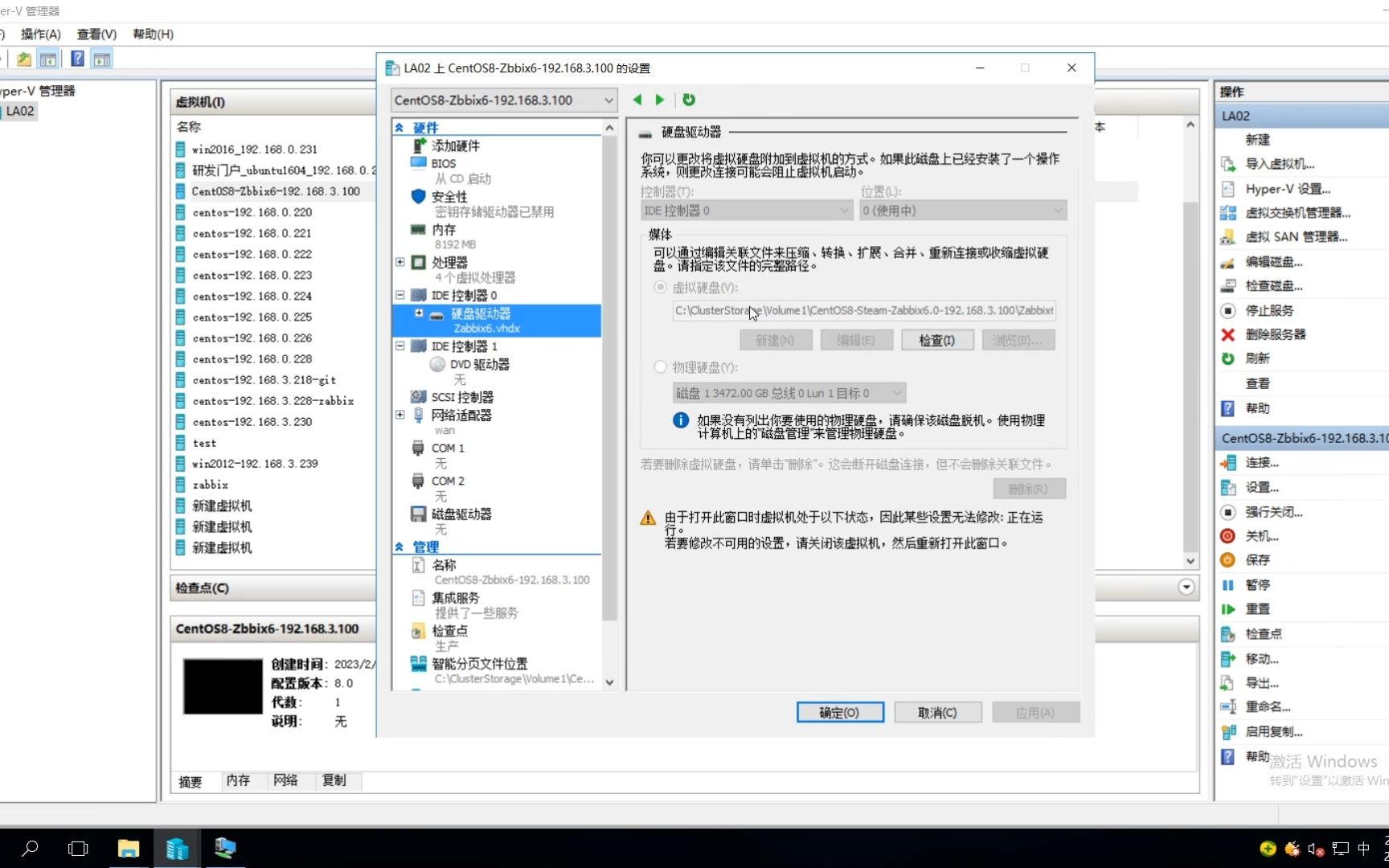Expand 硬盘驱动器 tree node
This screenshot has height=868, width=1389.
tap(419, 313)
